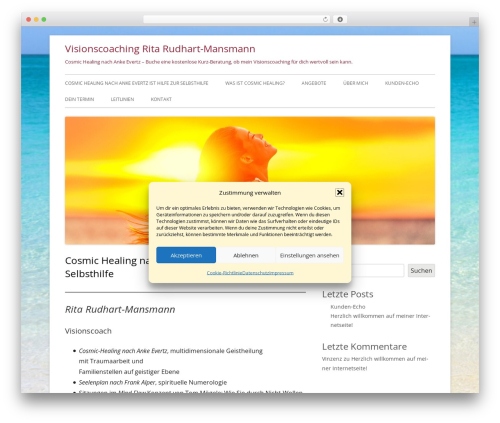Open the Herzlich willkommen post under Letzte Posts
Image resolution: width=500 pixels, height=423 pixels.
click(380, 320)
